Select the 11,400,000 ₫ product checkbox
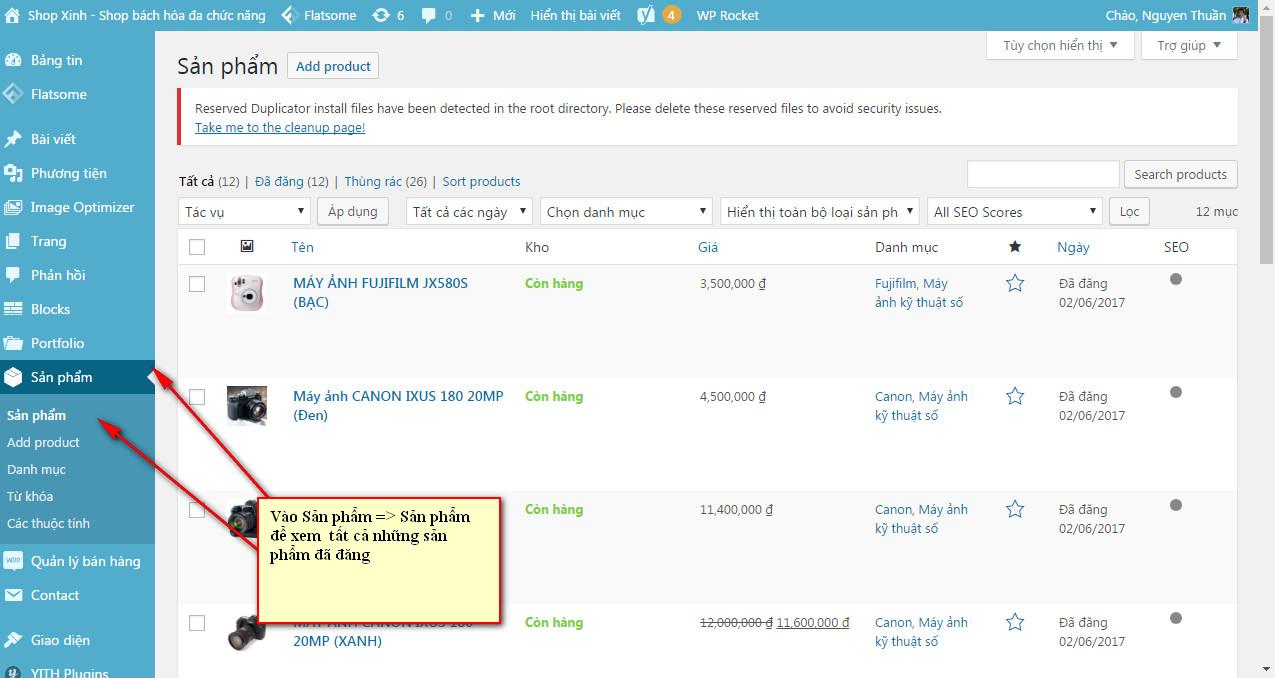1275x678 pixels. tap(197, 510)
